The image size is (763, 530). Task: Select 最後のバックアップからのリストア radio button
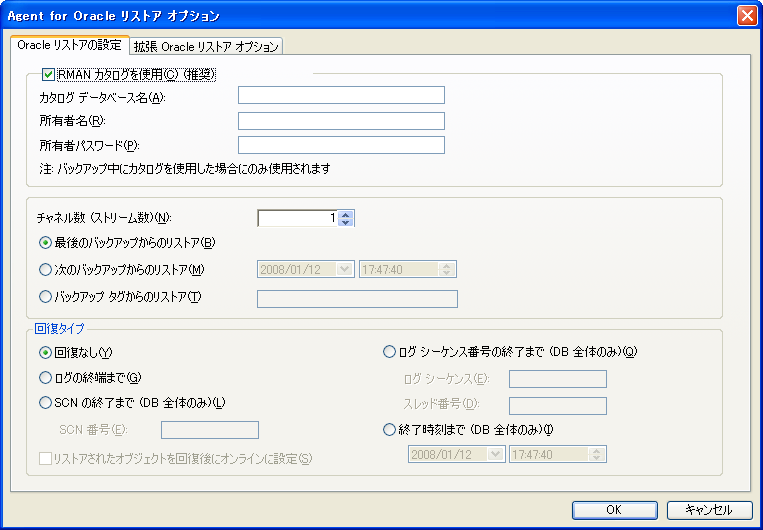[x=45, y=243]
